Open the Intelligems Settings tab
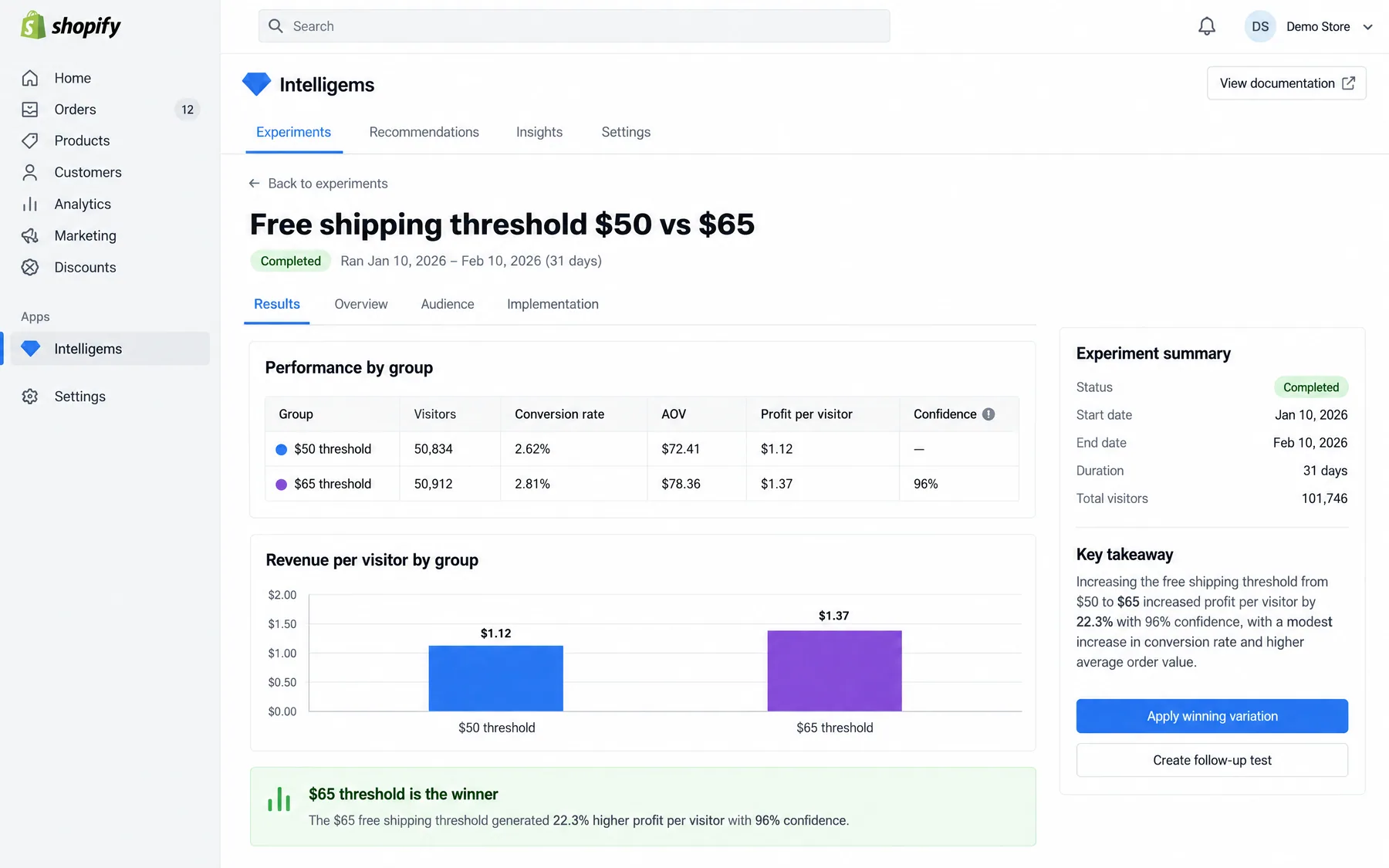This screenshot has width=1389, height=868. click(626, 132)
